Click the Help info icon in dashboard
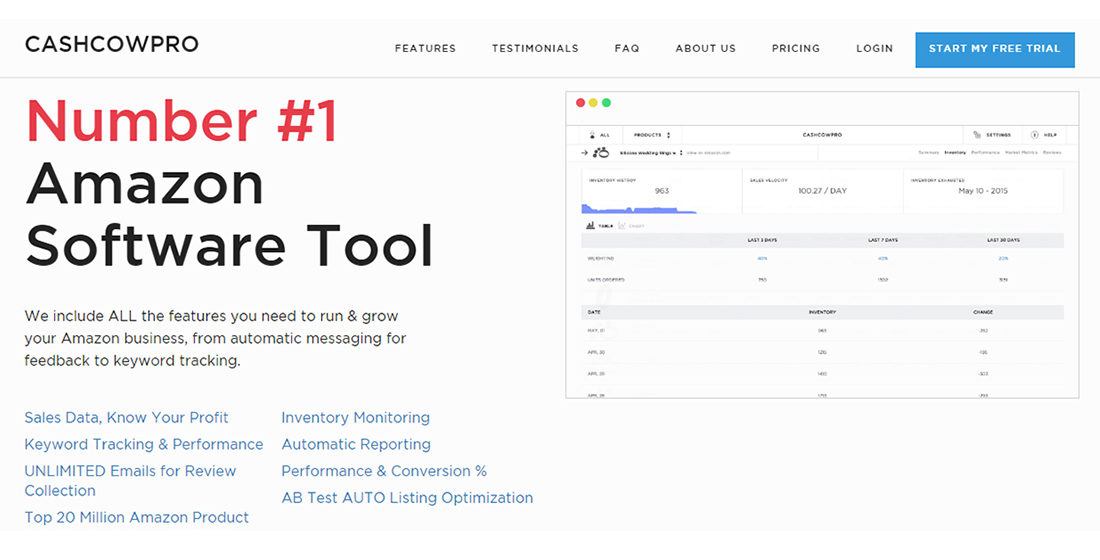The image size is (1100, 560). pos(1035,135)
